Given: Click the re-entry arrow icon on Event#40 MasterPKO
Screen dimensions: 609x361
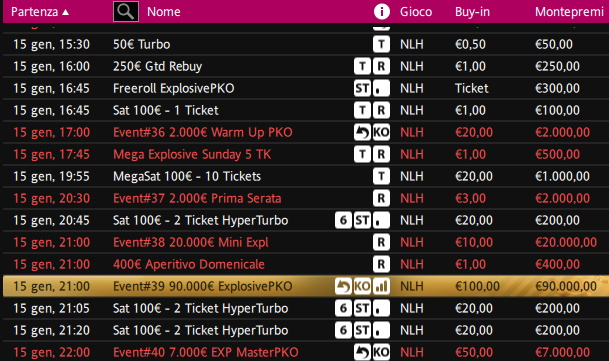Looking at the screenshot, I should pos(362,352).
